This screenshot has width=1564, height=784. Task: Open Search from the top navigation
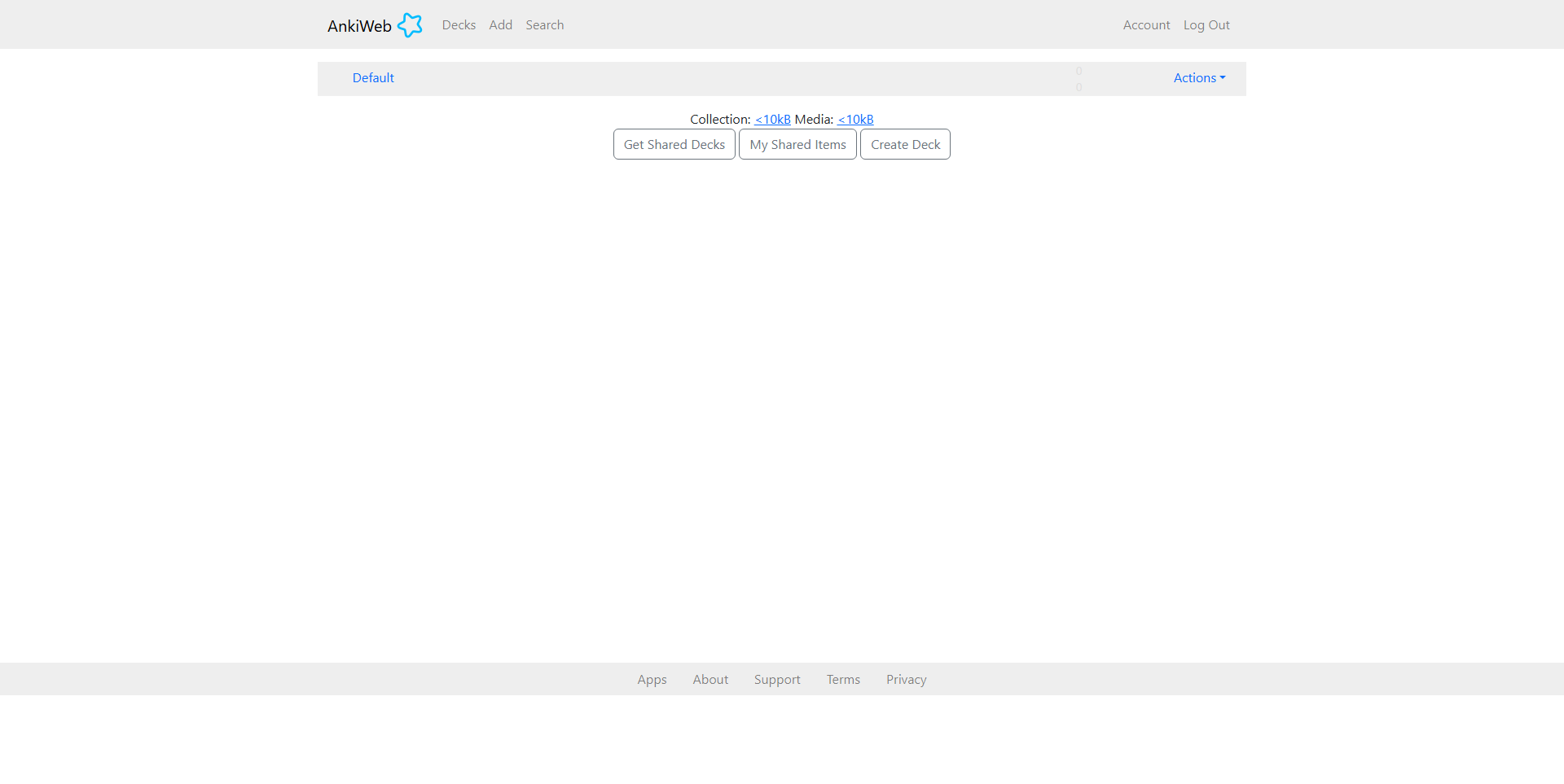tap(544, 25)
